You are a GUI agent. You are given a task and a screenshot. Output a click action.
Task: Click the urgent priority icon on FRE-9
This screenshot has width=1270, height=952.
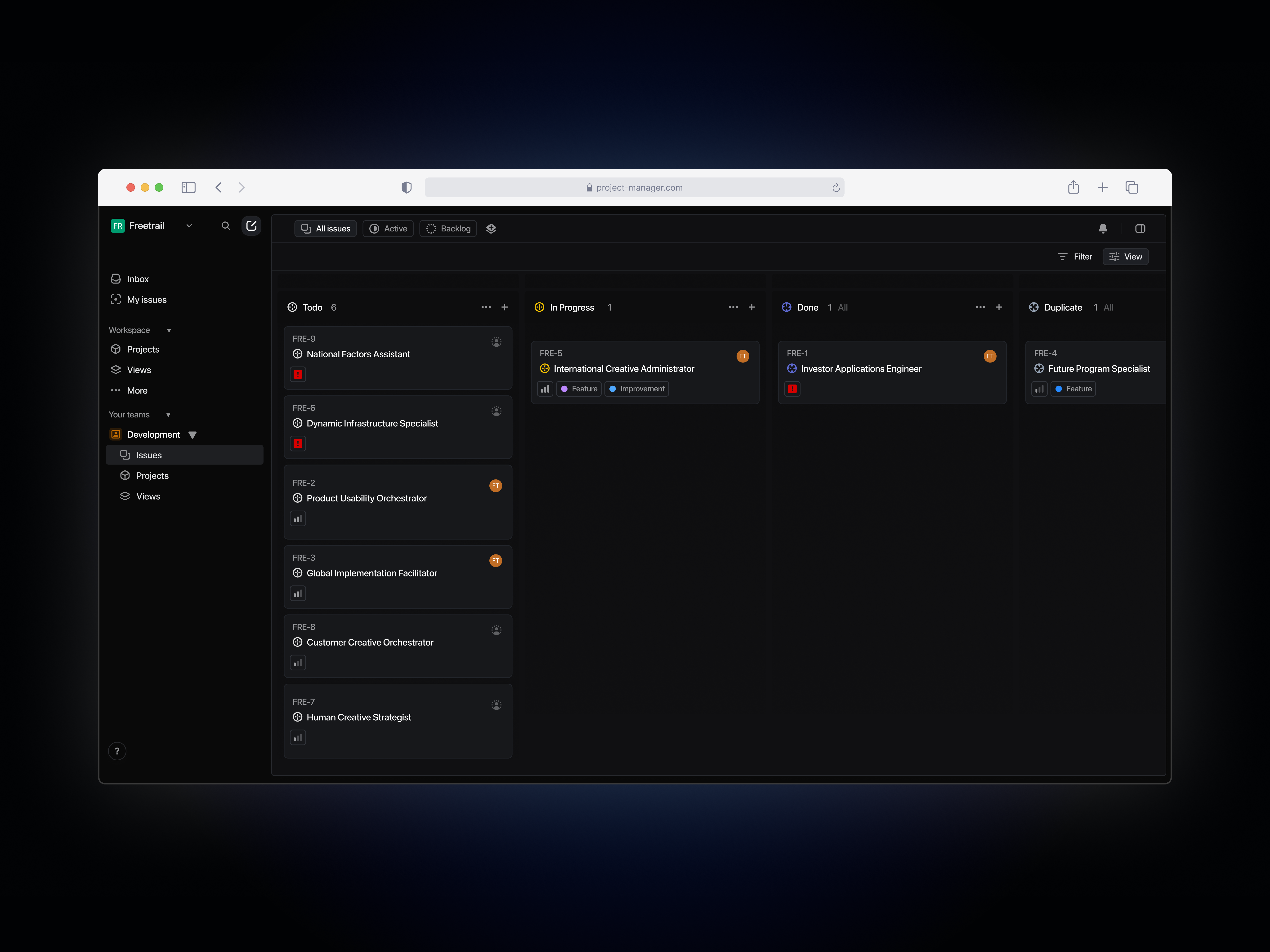[298, 374]
